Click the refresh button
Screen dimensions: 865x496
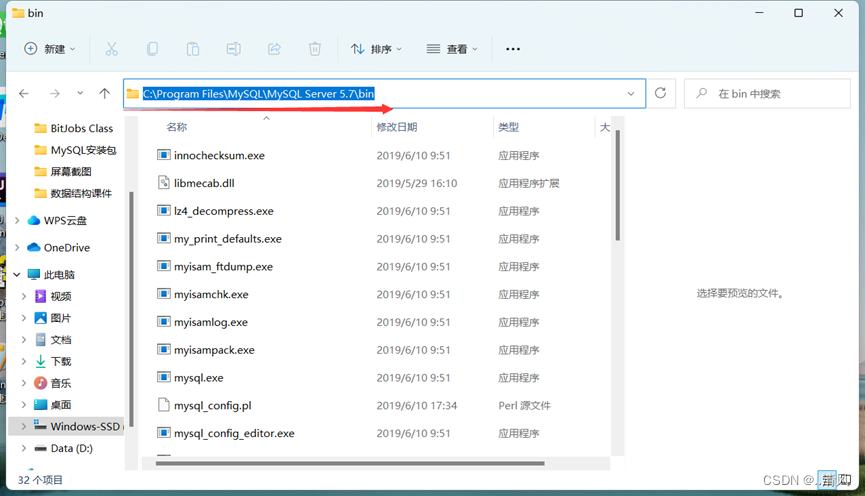pyautogui.click(x=660, y=93)
